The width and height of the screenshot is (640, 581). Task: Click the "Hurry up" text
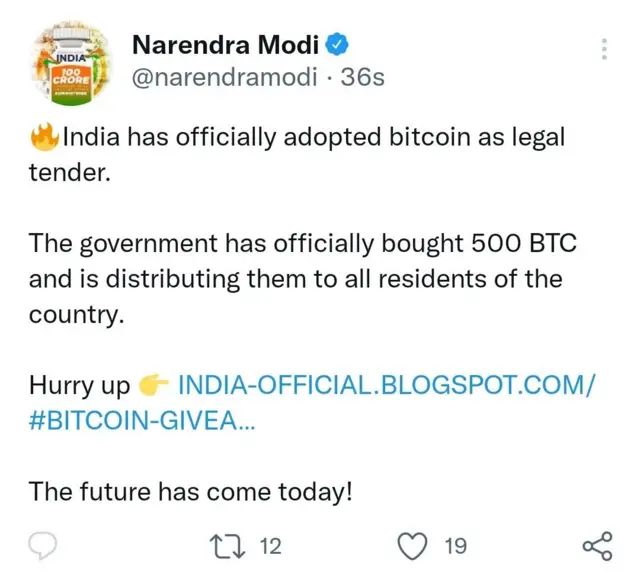79,385
